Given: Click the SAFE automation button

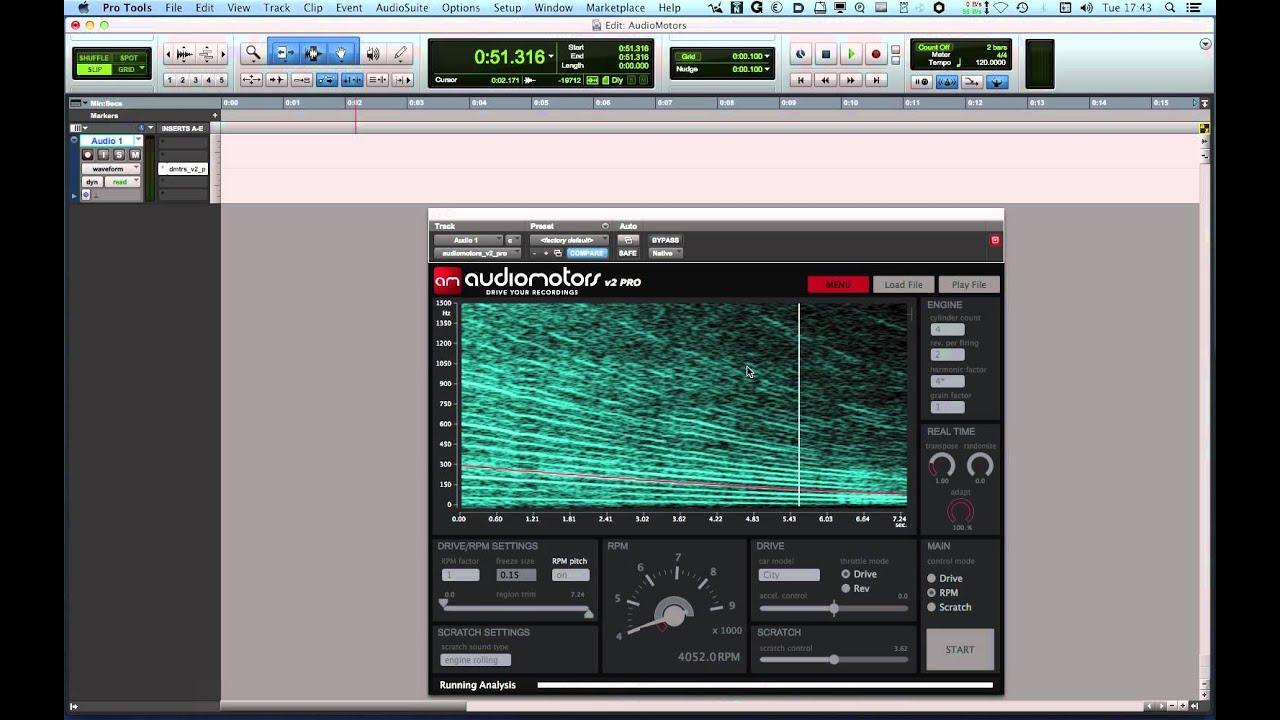Looking at the screenshot, I should point(627,253).
